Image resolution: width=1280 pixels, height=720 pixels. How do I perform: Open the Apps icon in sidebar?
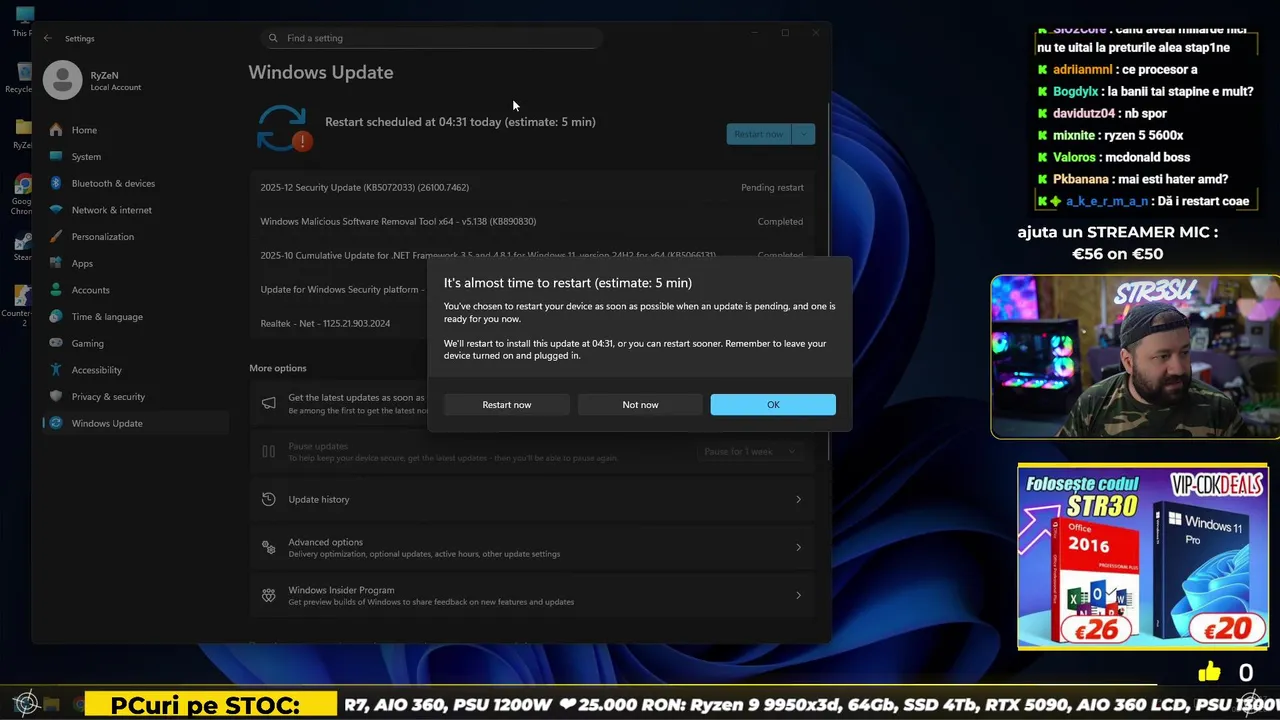pyautogui.click(x=56, y=263)
